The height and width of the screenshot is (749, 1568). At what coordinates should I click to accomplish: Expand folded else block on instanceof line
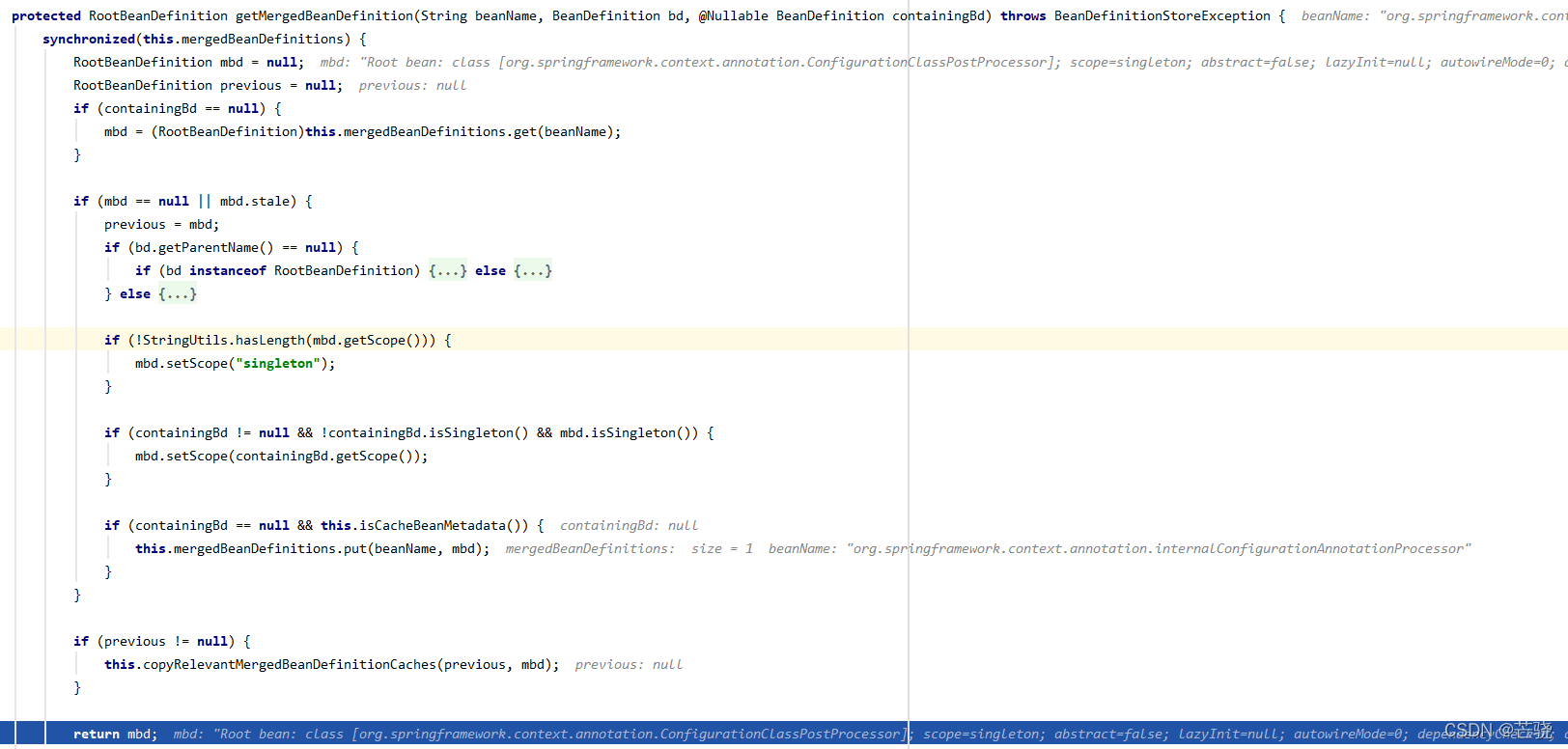tap(533, 271)
